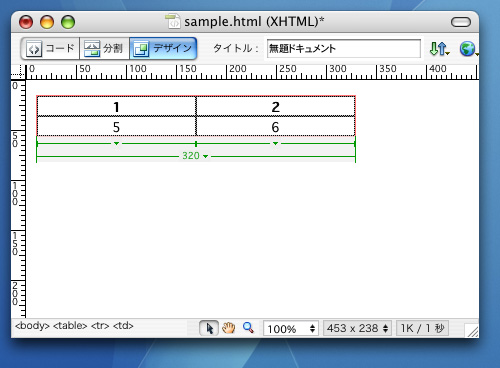
Task: Switch to Code view (コード)
Action: pos(50,49)
